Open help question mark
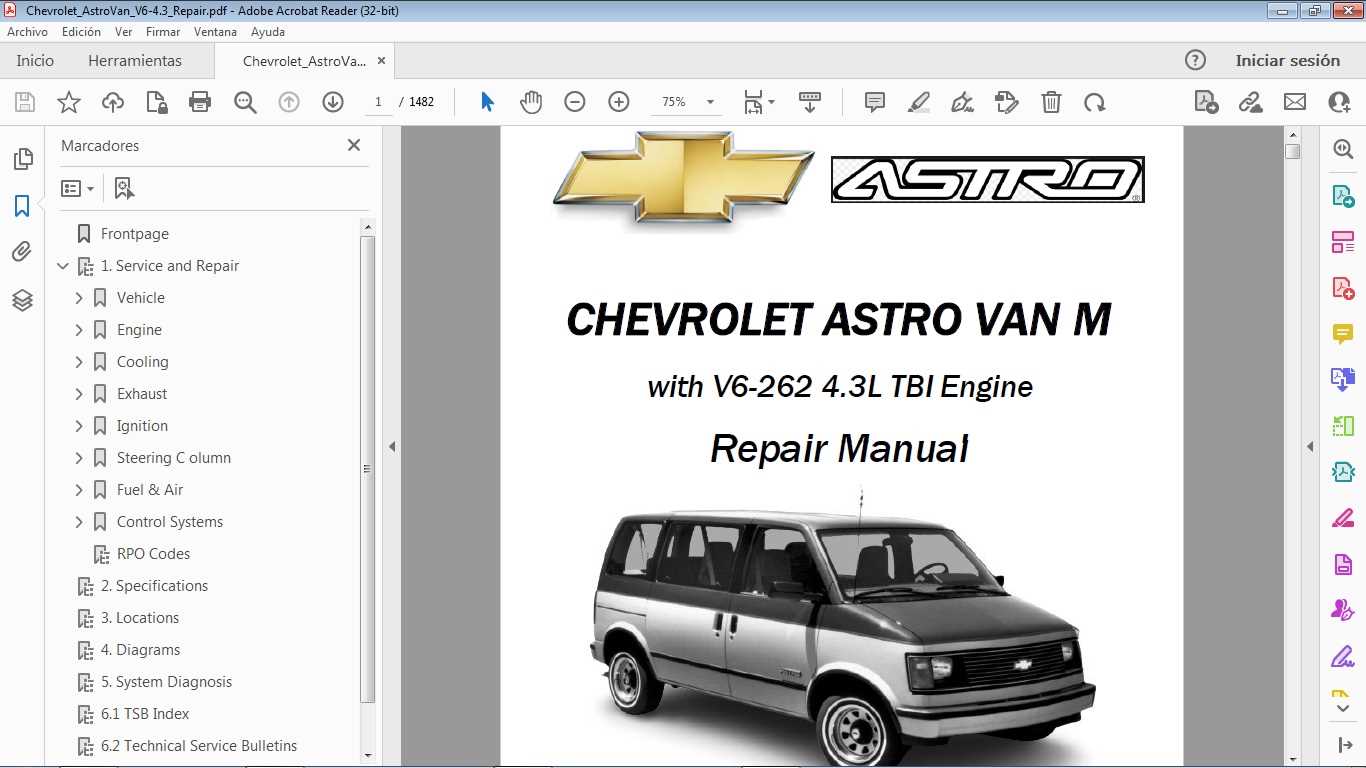Viewport: 1366px width, 768px height. (x=1195, y=60)
